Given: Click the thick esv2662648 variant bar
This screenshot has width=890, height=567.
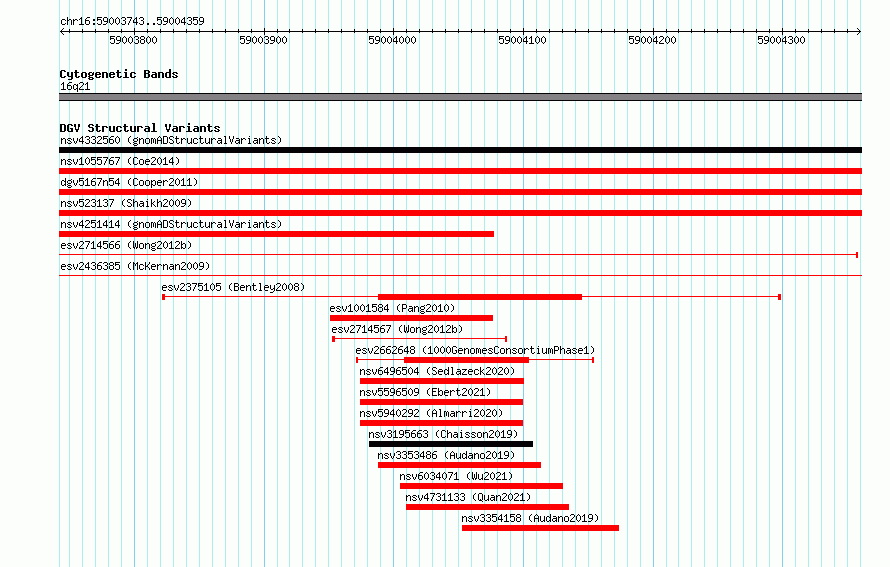Looking at the screenshot, I should click(467, 360).
